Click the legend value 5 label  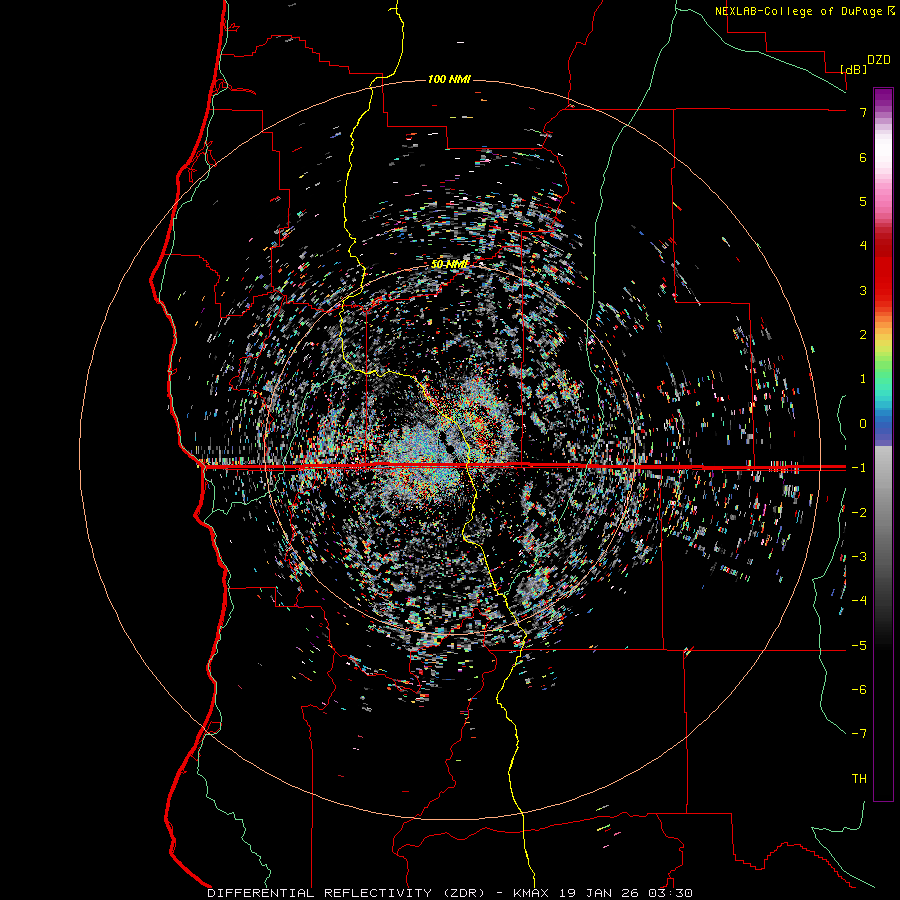(863, 201)
